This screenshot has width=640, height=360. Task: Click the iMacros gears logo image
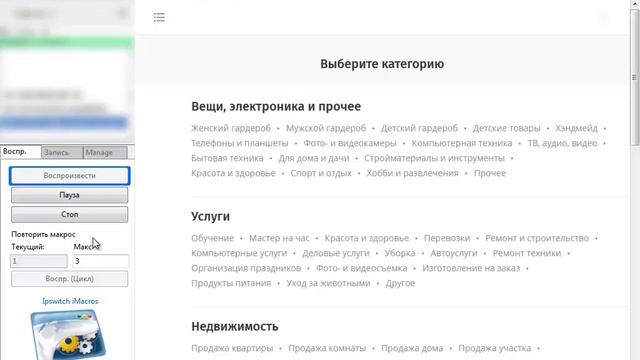(x=68, y=335)
